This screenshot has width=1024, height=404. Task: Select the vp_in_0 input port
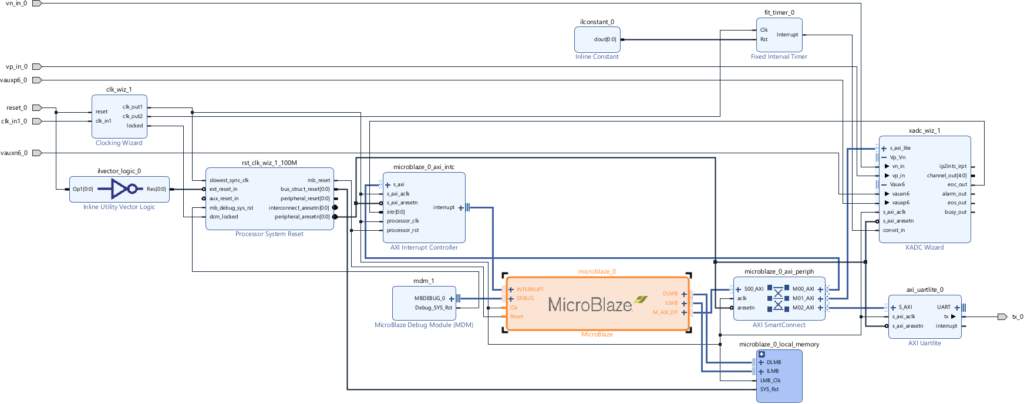tap(37, 67)
